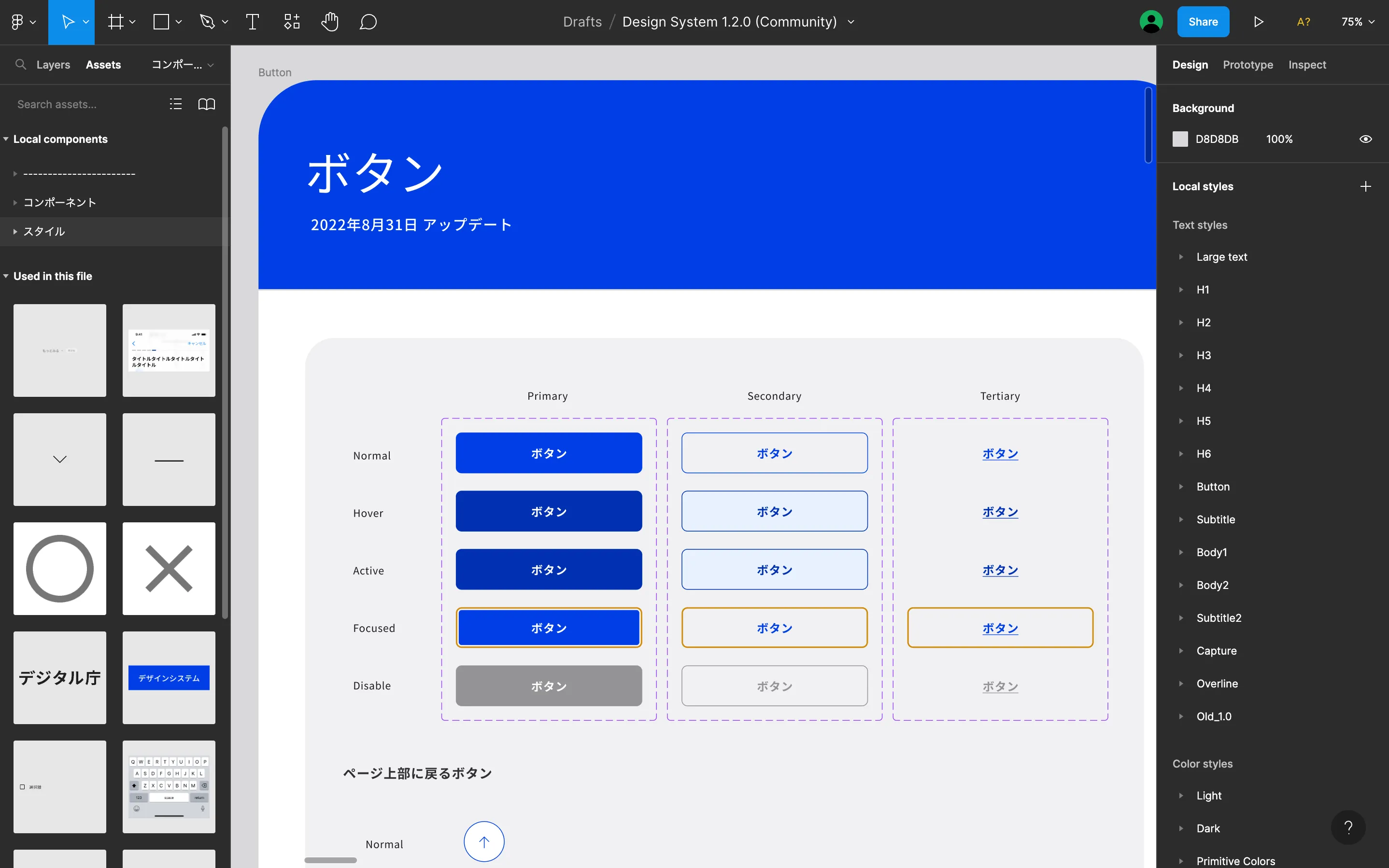Screen dimensions: 1389x868
Task: Click the blue Share button
Action: tap(1203, 22)
